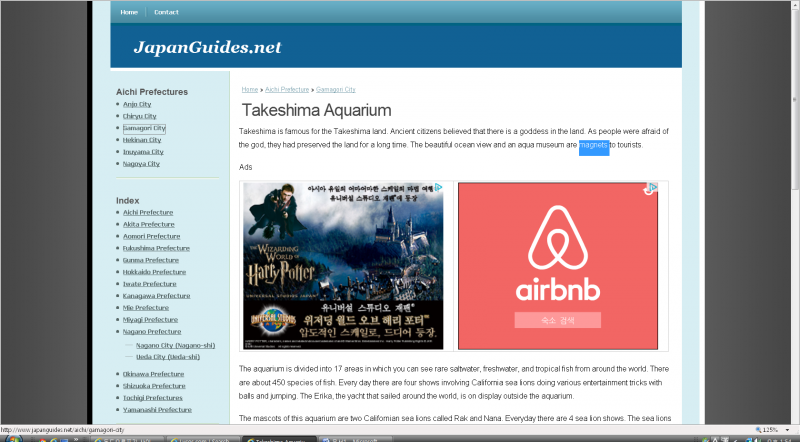Image resolution: width=800 pixels, height=442 pixels.
Task: Click the Airbnb ad's Korean search button
Action: pos(557,320)
